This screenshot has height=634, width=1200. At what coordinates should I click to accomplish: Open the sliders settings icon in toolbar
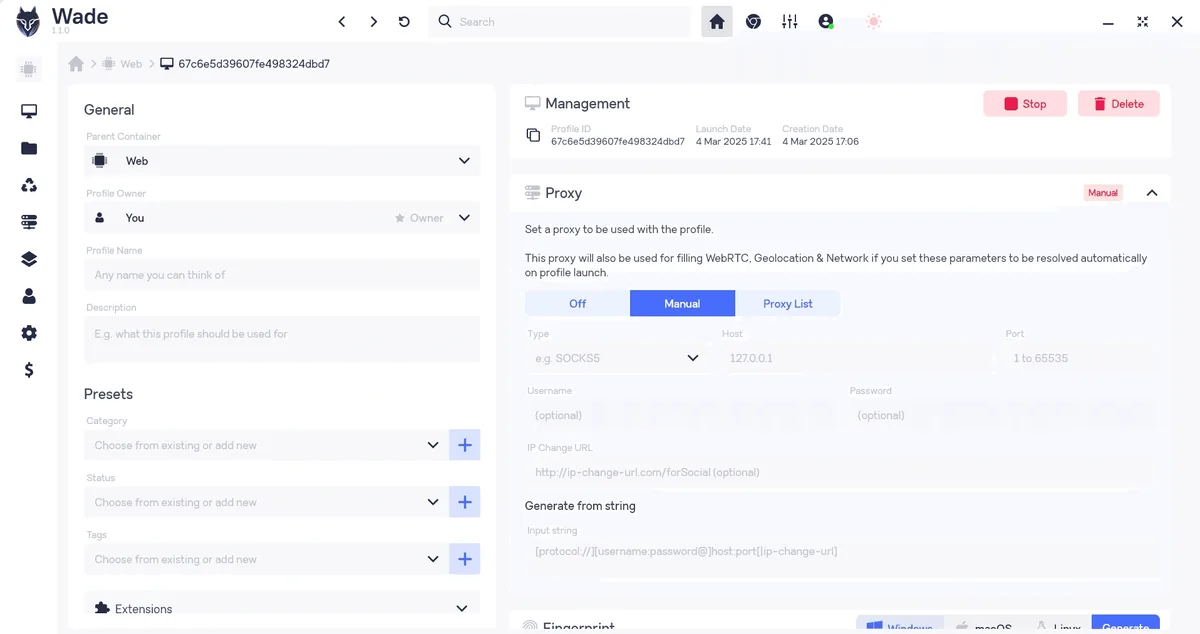(x=790, y=21)
